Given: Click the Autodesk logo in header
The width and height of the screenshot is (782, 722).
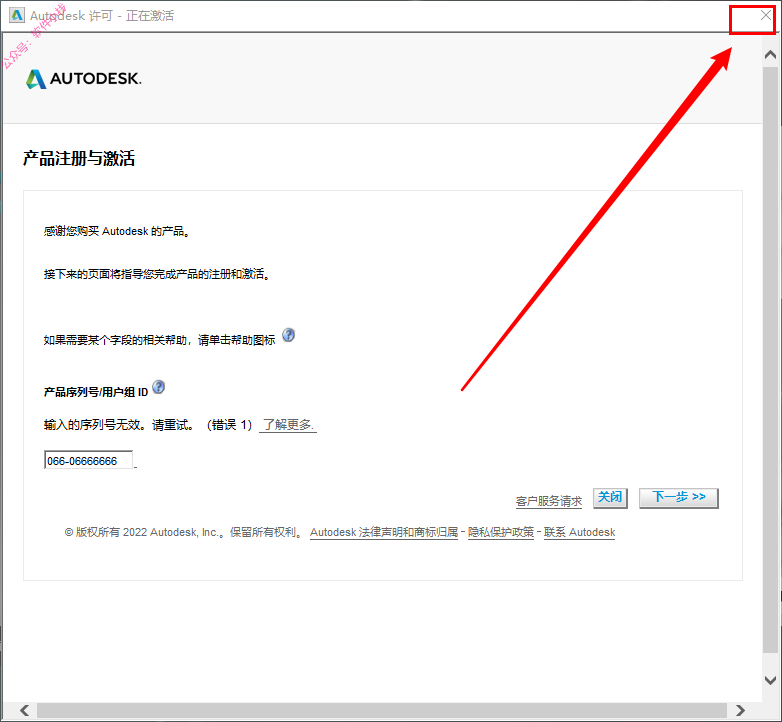Looking at the screenshot, I should [x=84, y=79].
